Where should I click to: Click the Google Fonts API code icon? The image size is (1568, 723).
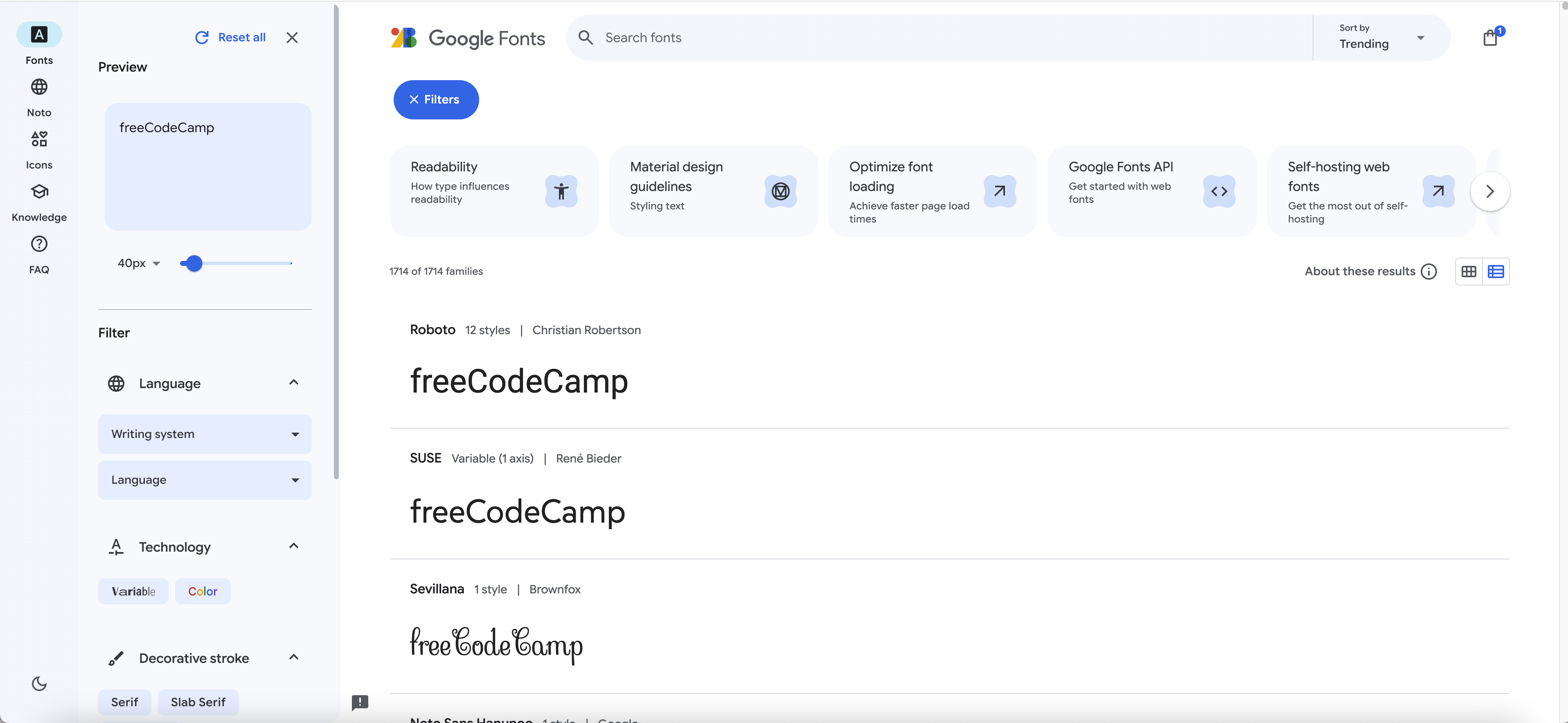(1219, 191)
